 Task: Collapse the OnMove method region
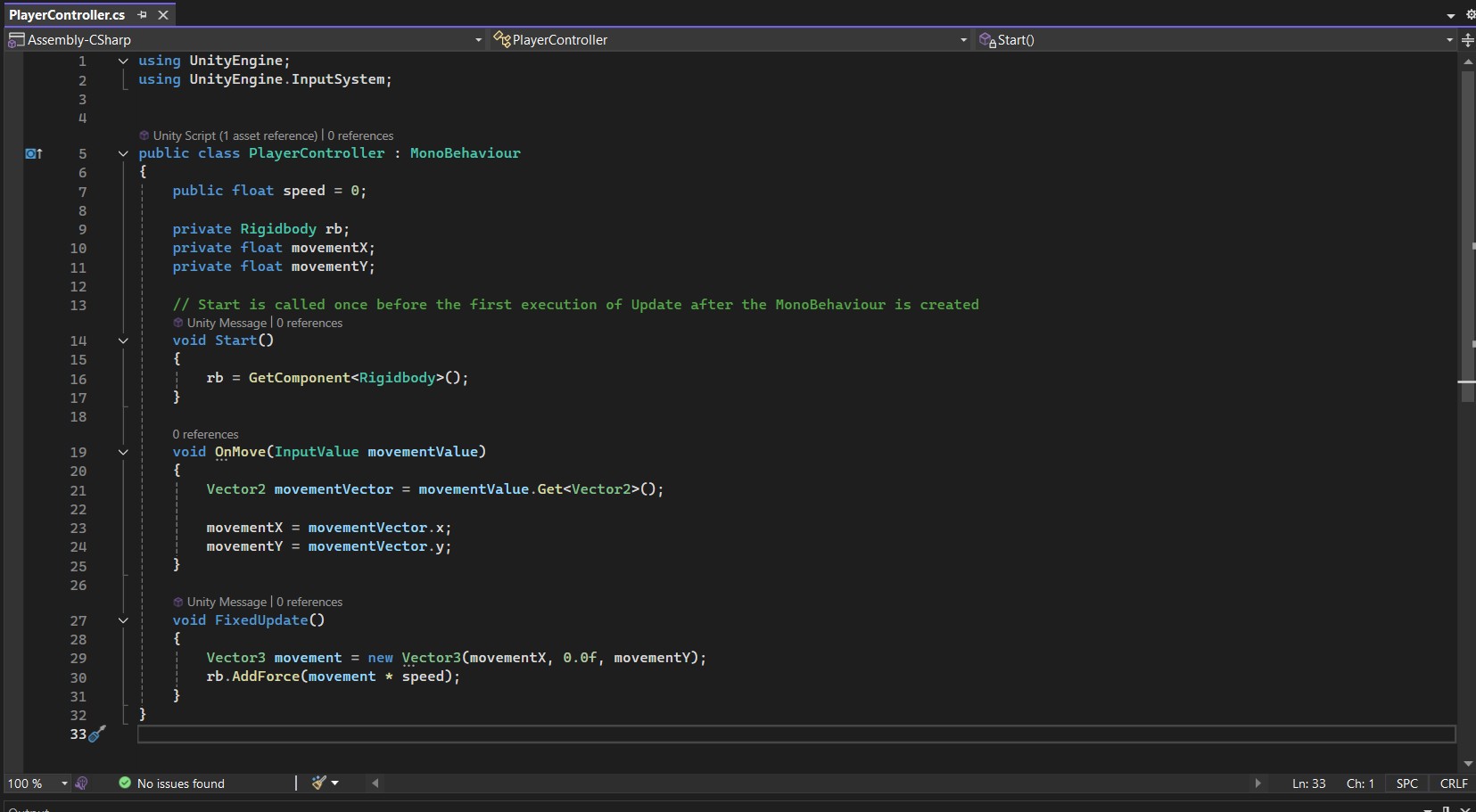point(123,452)
